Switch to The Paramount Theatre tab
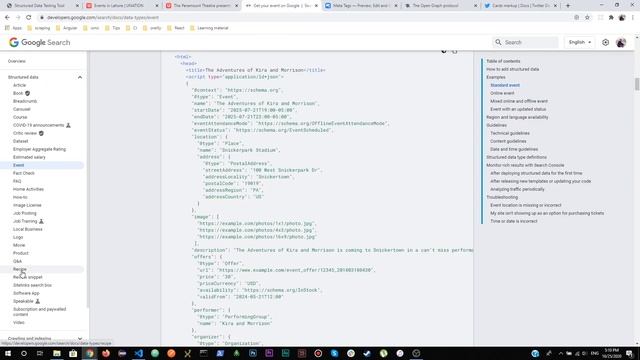The image size is (640, 360). click(201, 6)
